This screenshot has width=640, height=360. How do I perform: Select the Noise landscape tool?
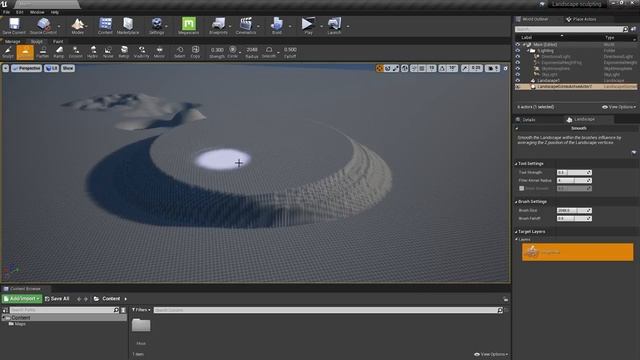point(108,52)
